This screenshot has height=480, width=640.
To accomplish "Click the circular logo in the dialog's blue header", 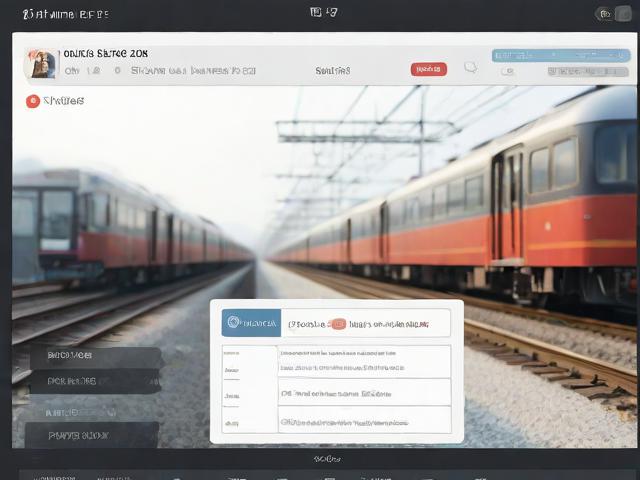I will pyautogui.click(x=235, y=323).
